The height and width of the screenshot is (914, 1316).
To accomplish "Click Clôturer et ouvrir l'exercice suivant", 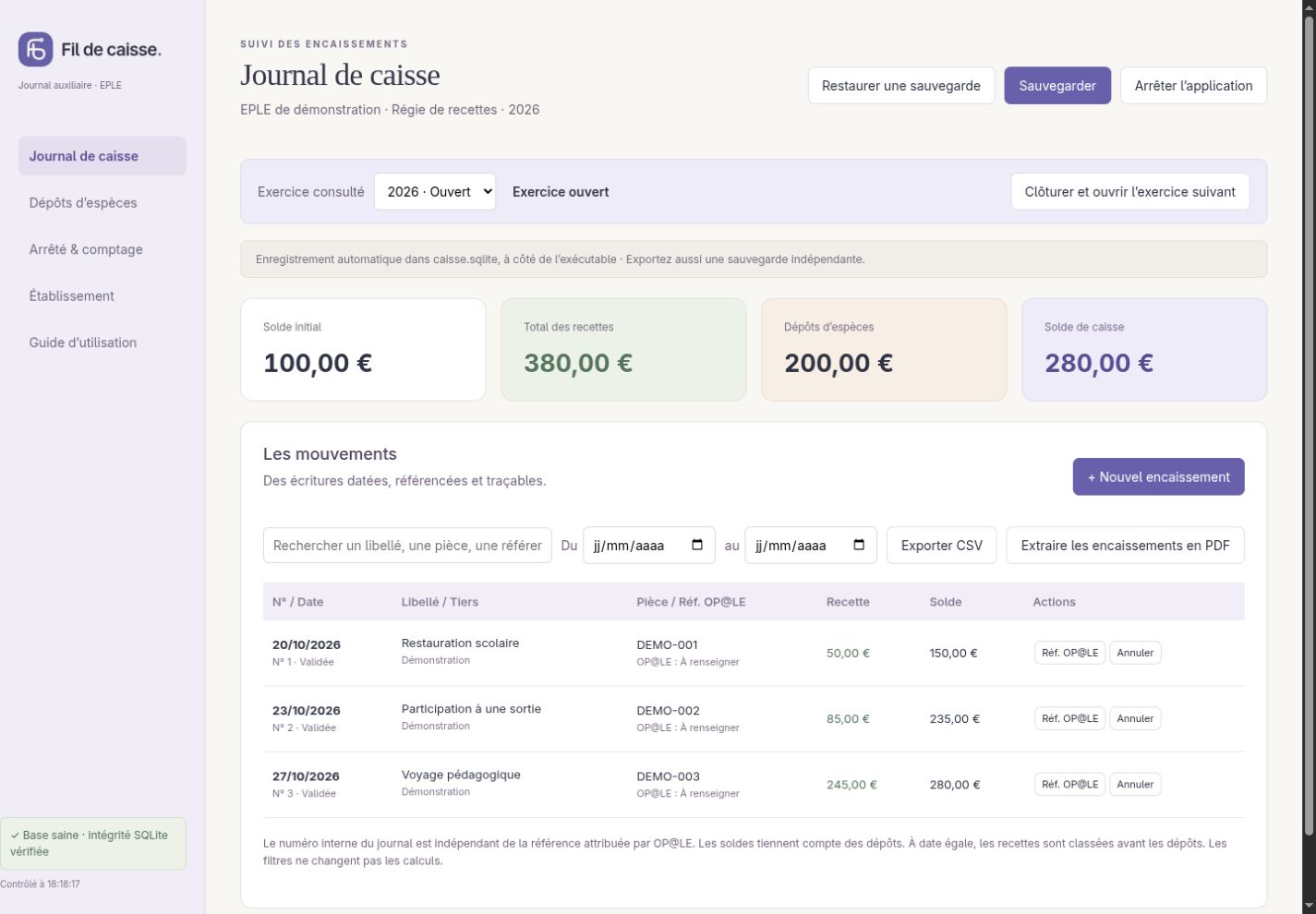I will 1129,192.
